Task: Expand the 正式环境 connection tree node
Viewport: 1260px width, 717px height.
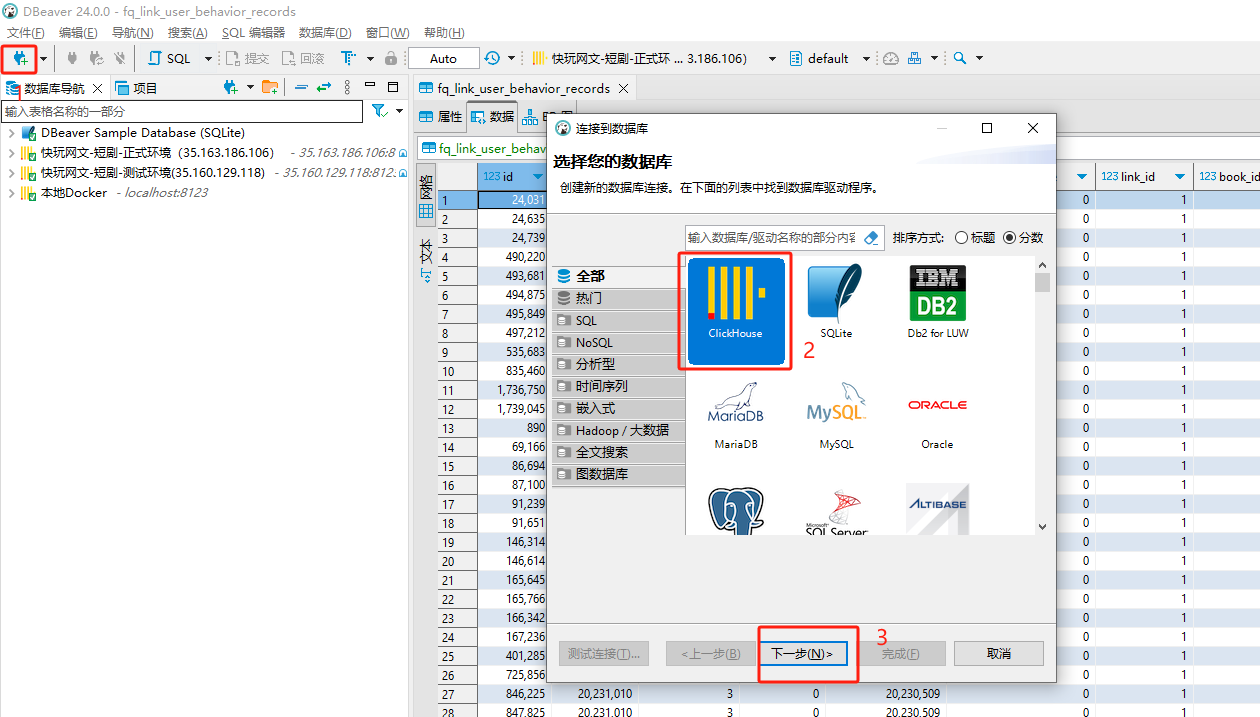Action: [x=11, y=153]
